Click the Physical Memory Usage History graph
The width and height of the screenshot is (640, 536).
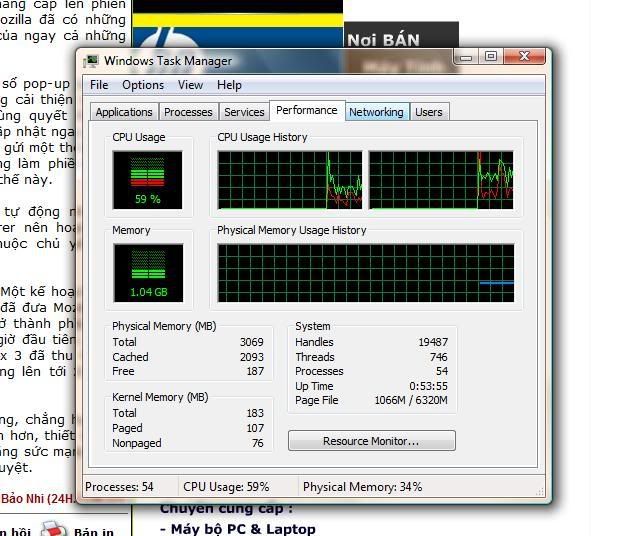366,273
